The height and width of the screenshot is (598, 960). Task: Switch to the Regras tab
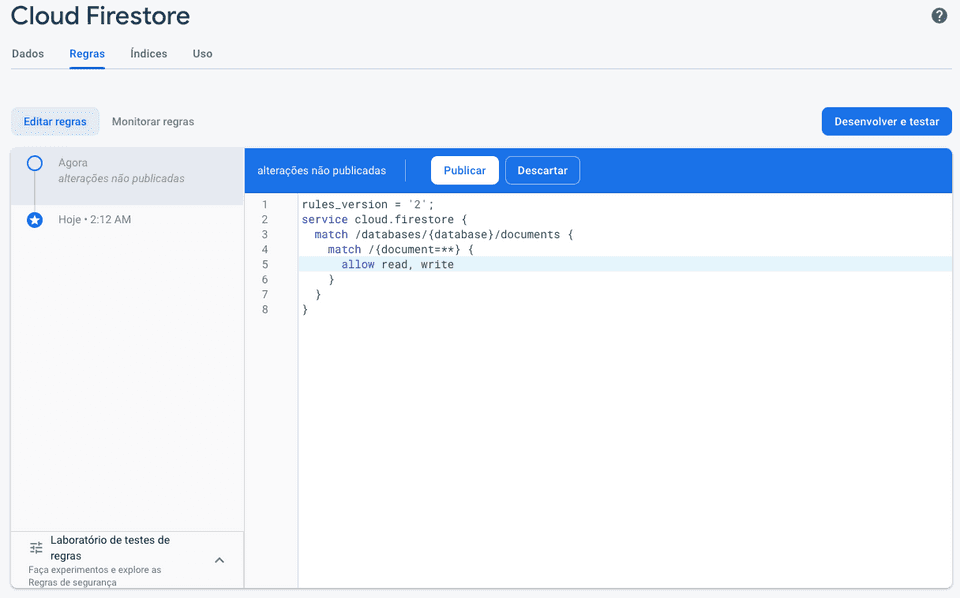[x=87, y=54]
